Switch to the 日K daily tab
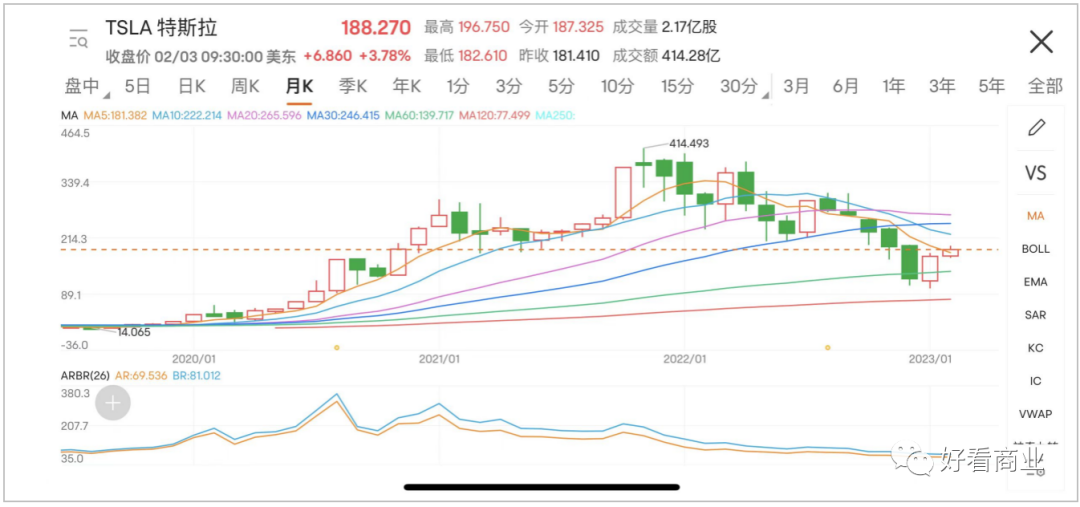 click(x=191, y=87)
